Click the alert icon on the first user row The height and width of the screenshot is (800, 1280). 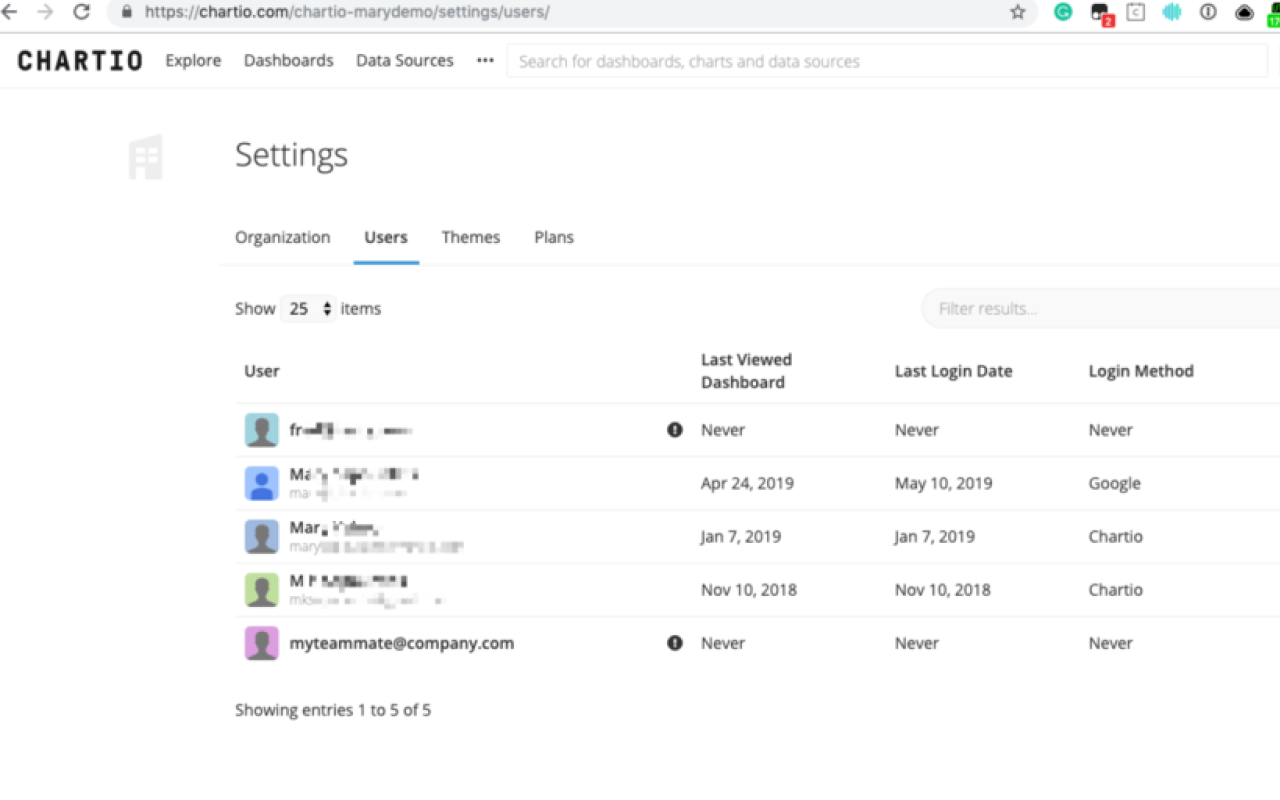675,430
